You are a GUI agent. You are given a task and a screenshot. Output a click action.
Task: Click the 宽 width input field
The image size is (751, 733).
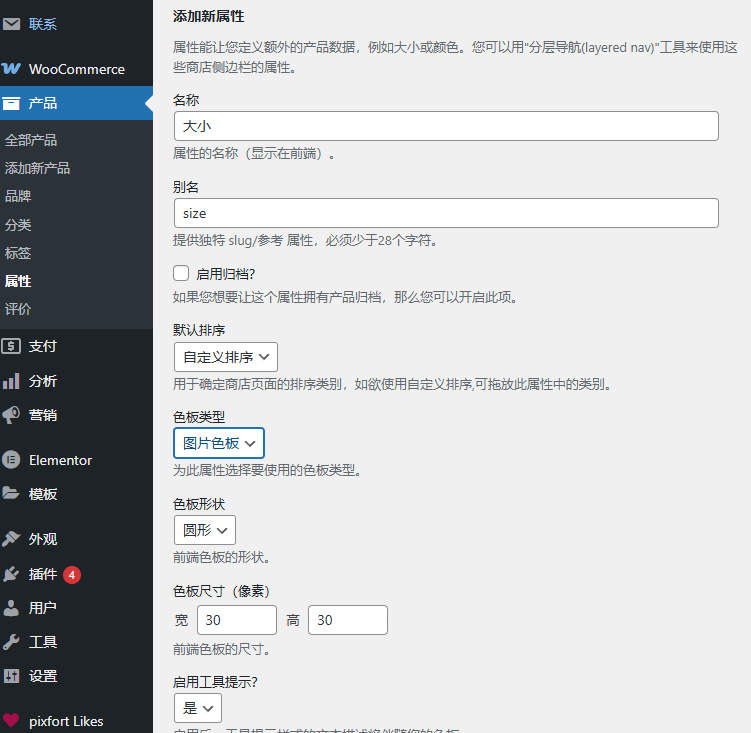[x=237, y=620]
